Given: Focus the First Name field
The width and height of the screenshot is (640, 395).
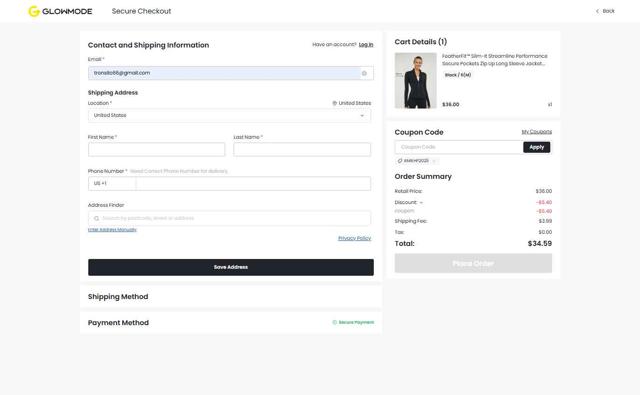Looking at the screenshot, I should click(x=156, y=149).
